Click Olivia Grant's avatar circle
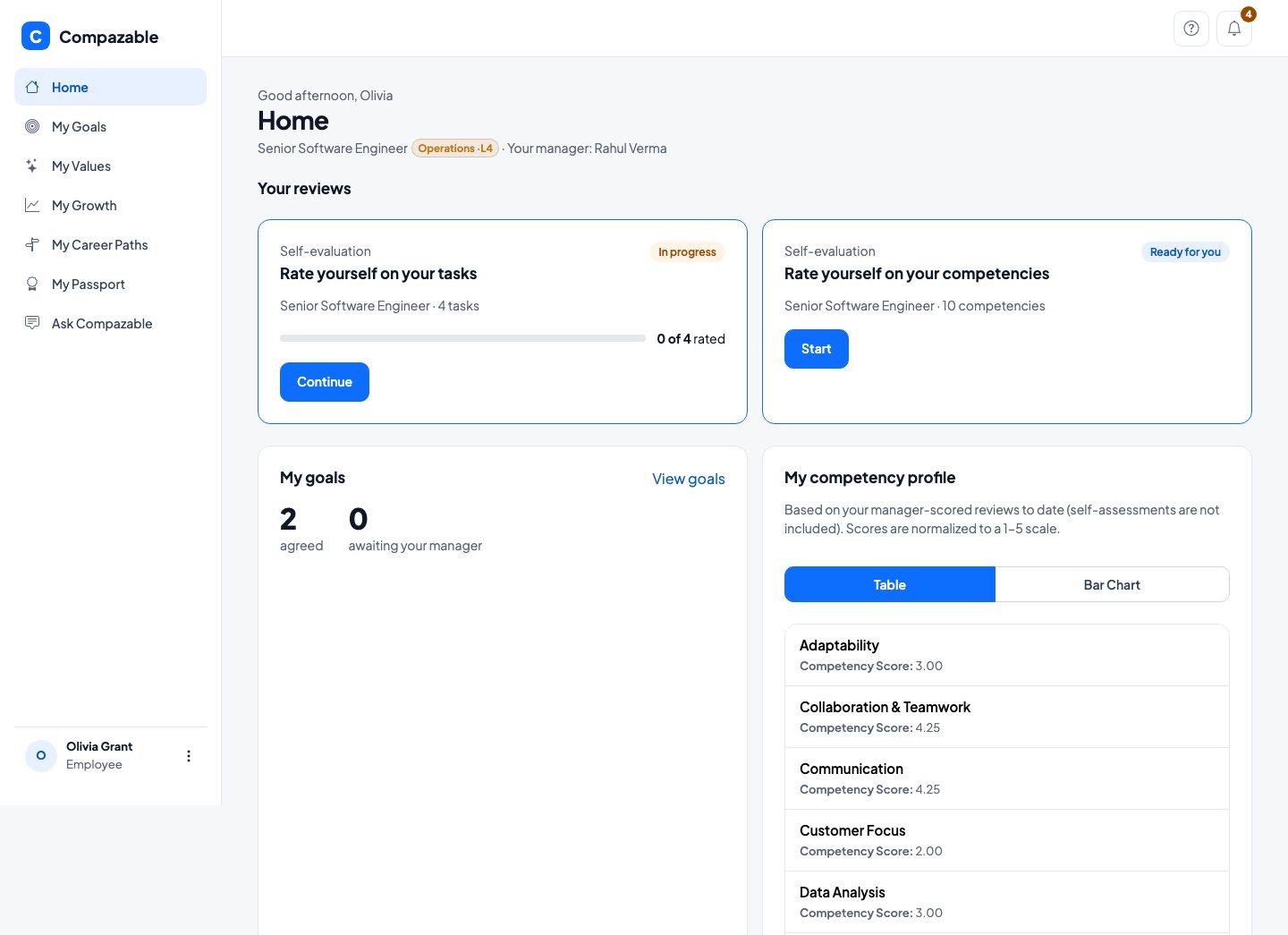This screenshot has width=1288, height=935. [x=41, y=755]
